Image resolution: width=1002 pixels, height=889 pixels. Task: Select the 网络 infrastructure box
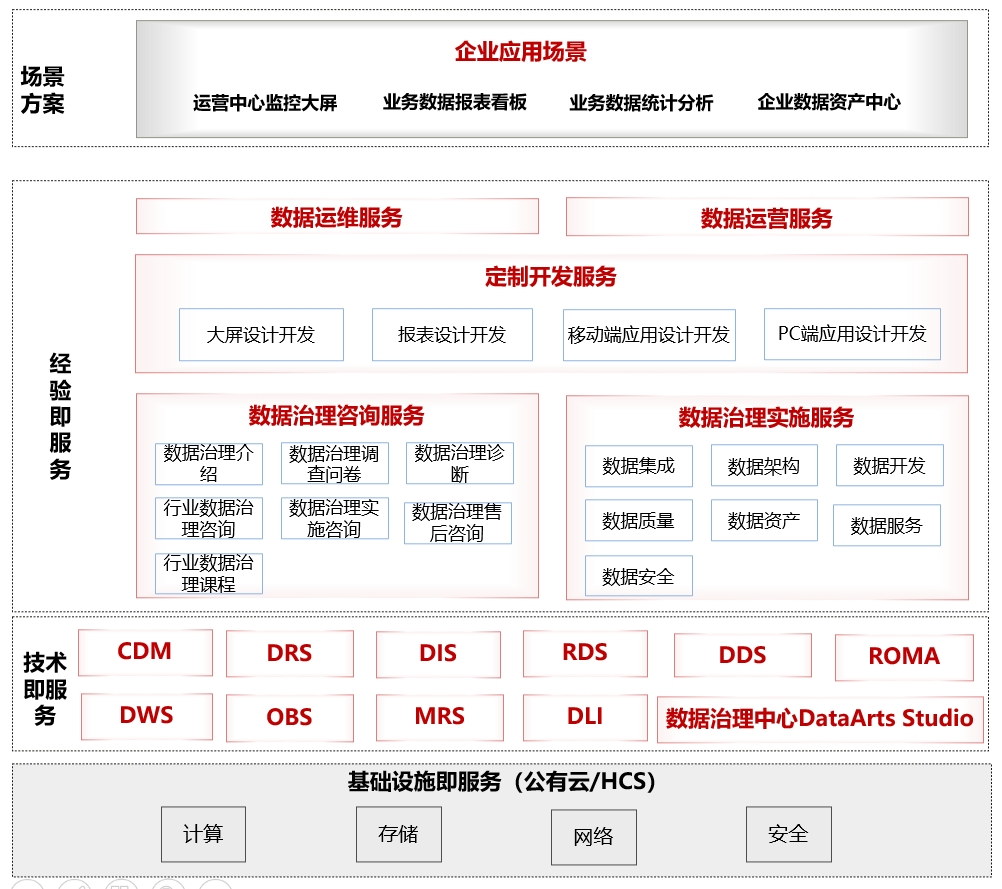[x=594, y=837]
